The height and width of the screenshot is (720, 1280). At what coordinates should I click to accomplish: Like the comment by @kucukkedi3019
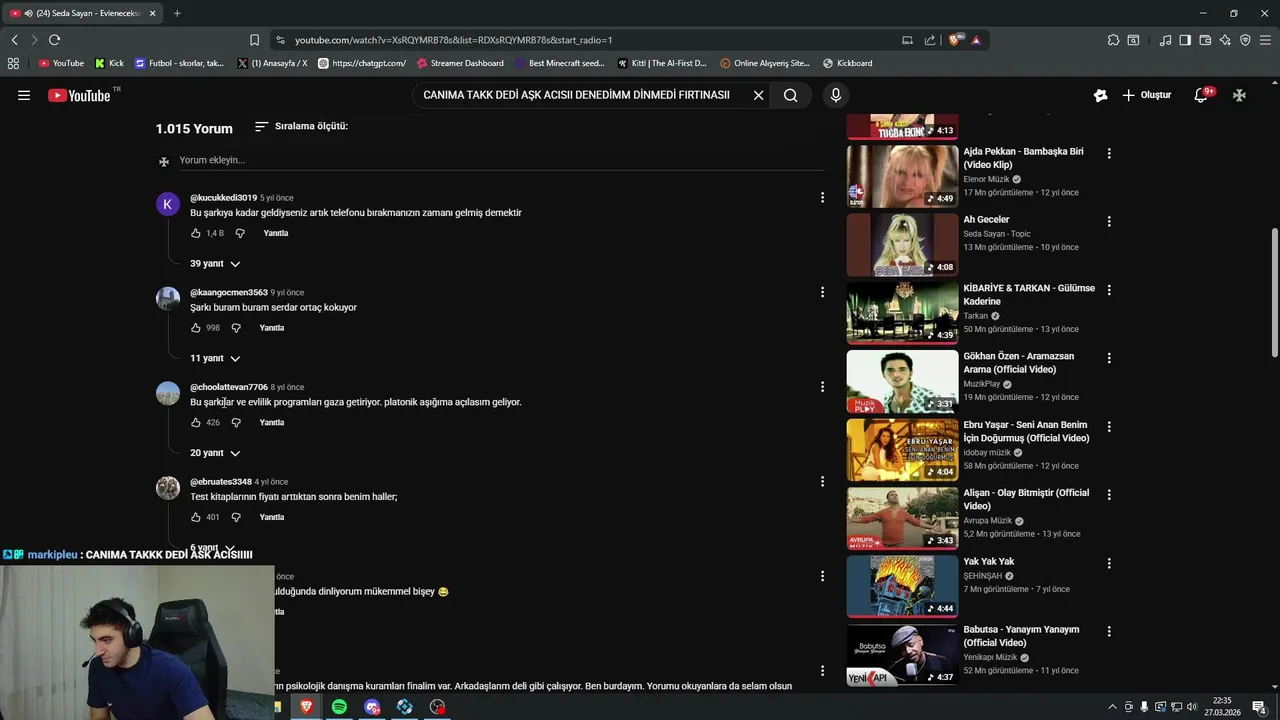pos(196,233)
